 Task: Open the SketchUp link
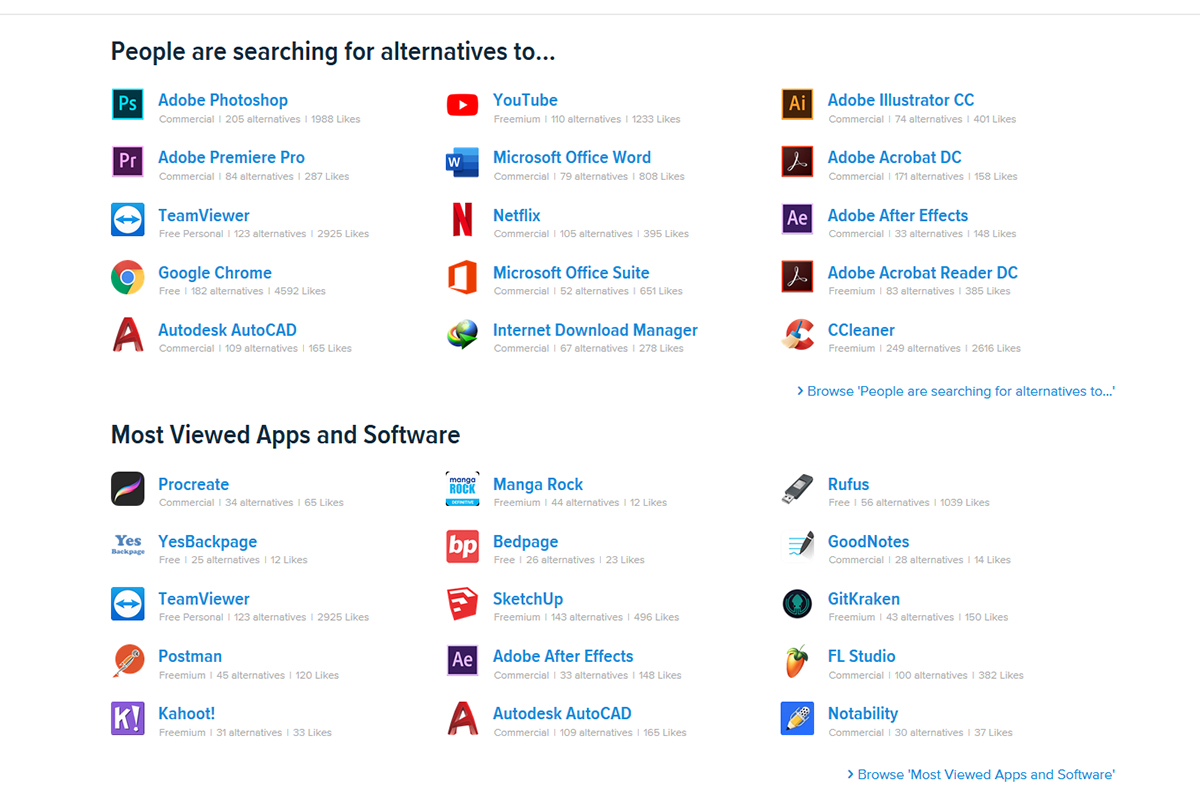coord(528,599)
